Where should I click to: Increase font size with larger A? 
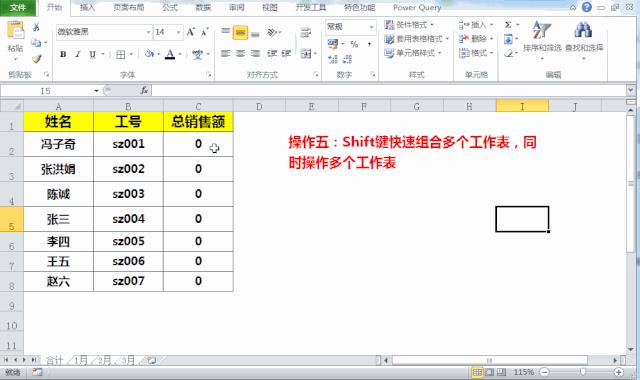pyautogui.click(x=191, y=32)
